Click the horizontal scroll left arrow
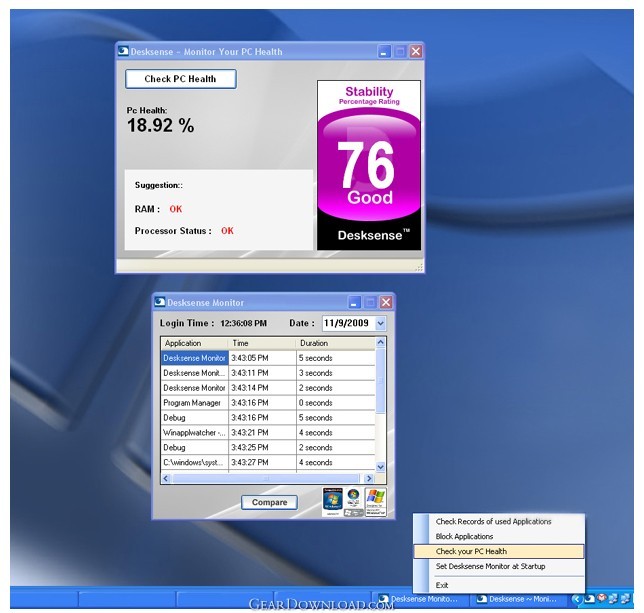 (166, 478)
